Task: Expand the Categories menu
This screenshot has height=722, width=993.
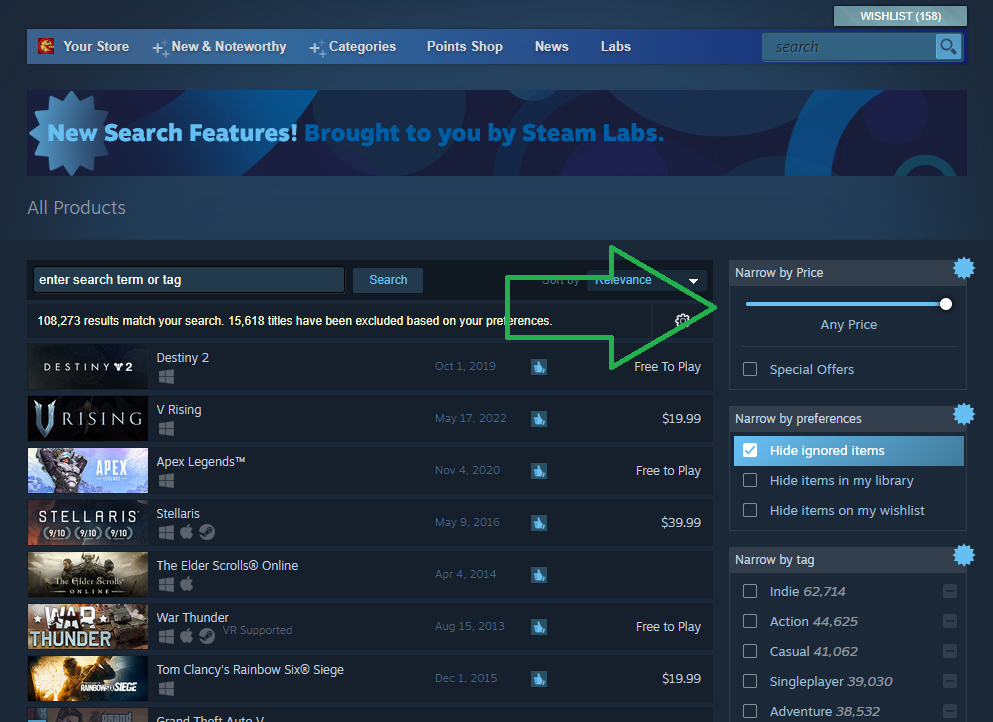Action: click(353, 46)
